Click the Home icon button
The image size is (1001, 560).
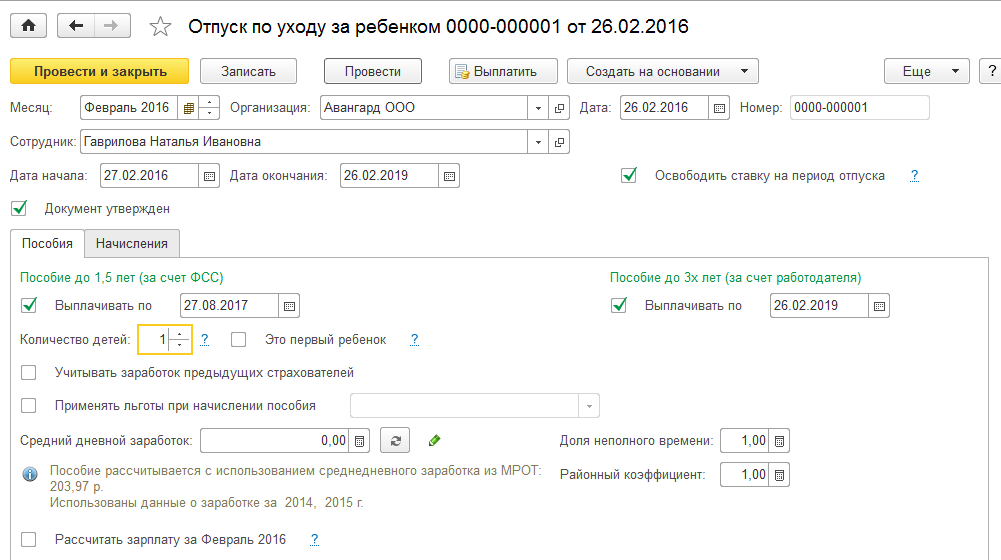[29, 27]
